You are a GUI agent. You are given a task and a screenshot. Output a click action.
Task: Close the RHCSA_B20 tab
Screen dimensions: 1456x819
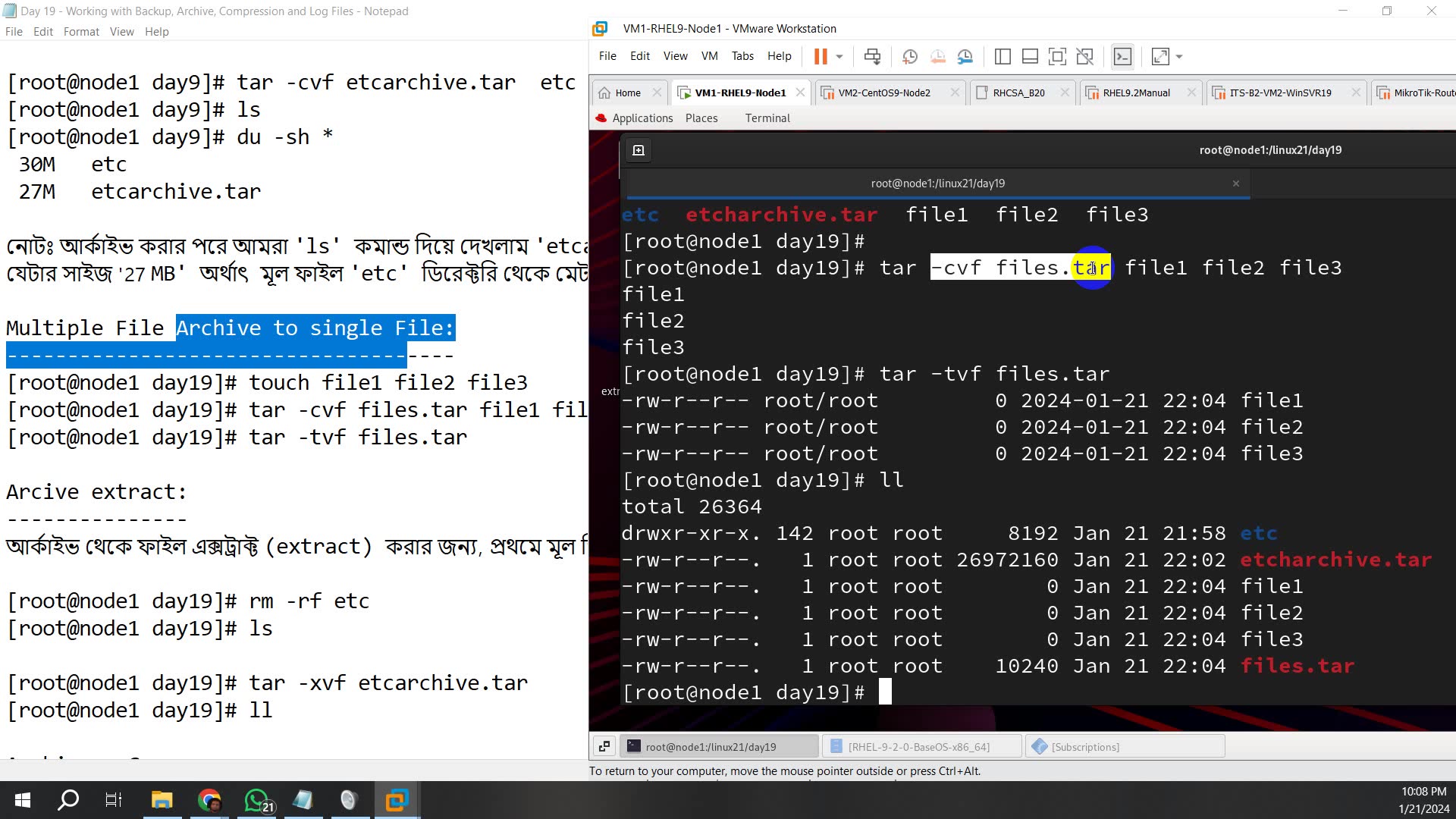[1065, 93]
